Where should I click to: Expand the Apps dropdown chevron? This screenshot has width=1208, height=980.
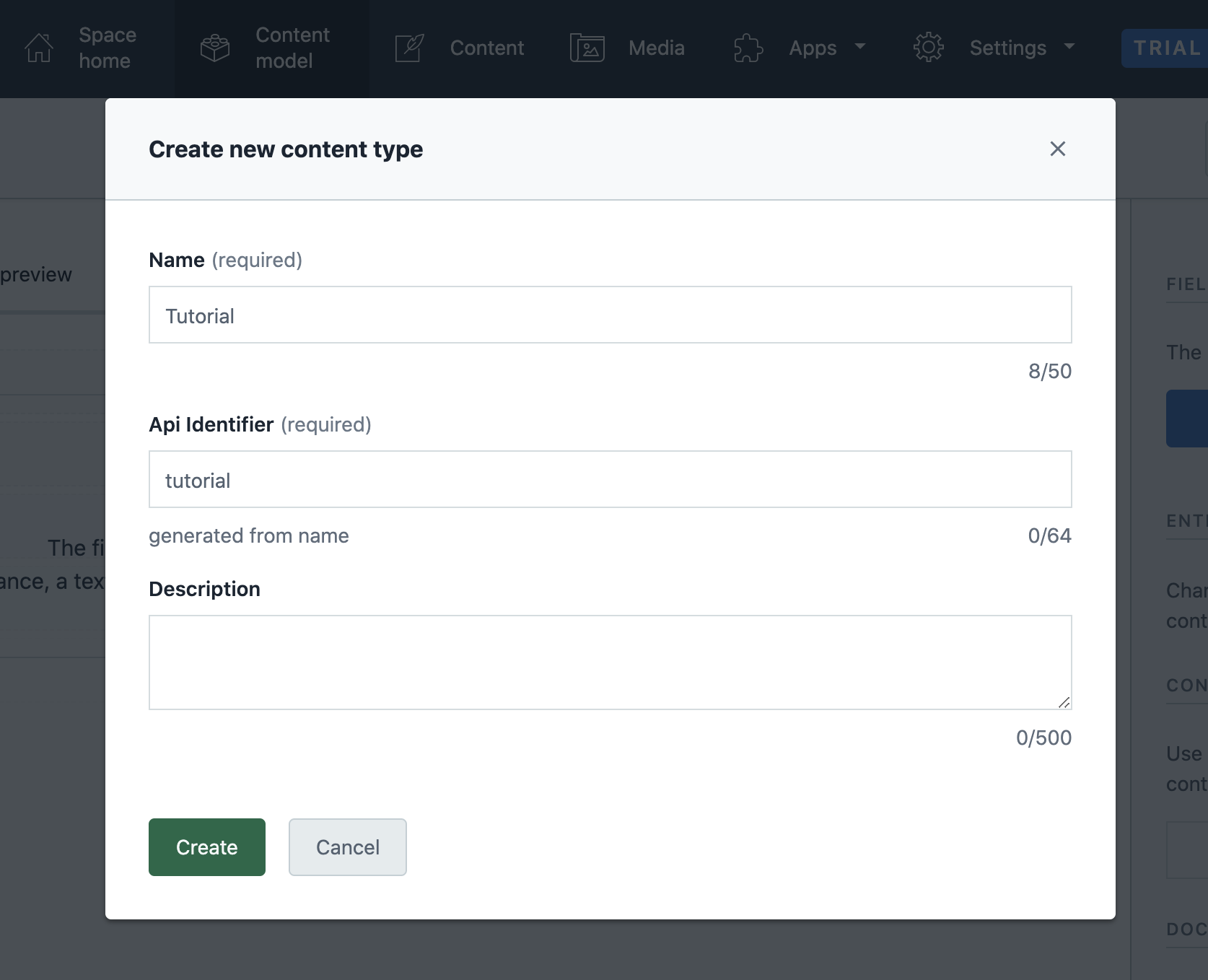(x=859, y=48)
